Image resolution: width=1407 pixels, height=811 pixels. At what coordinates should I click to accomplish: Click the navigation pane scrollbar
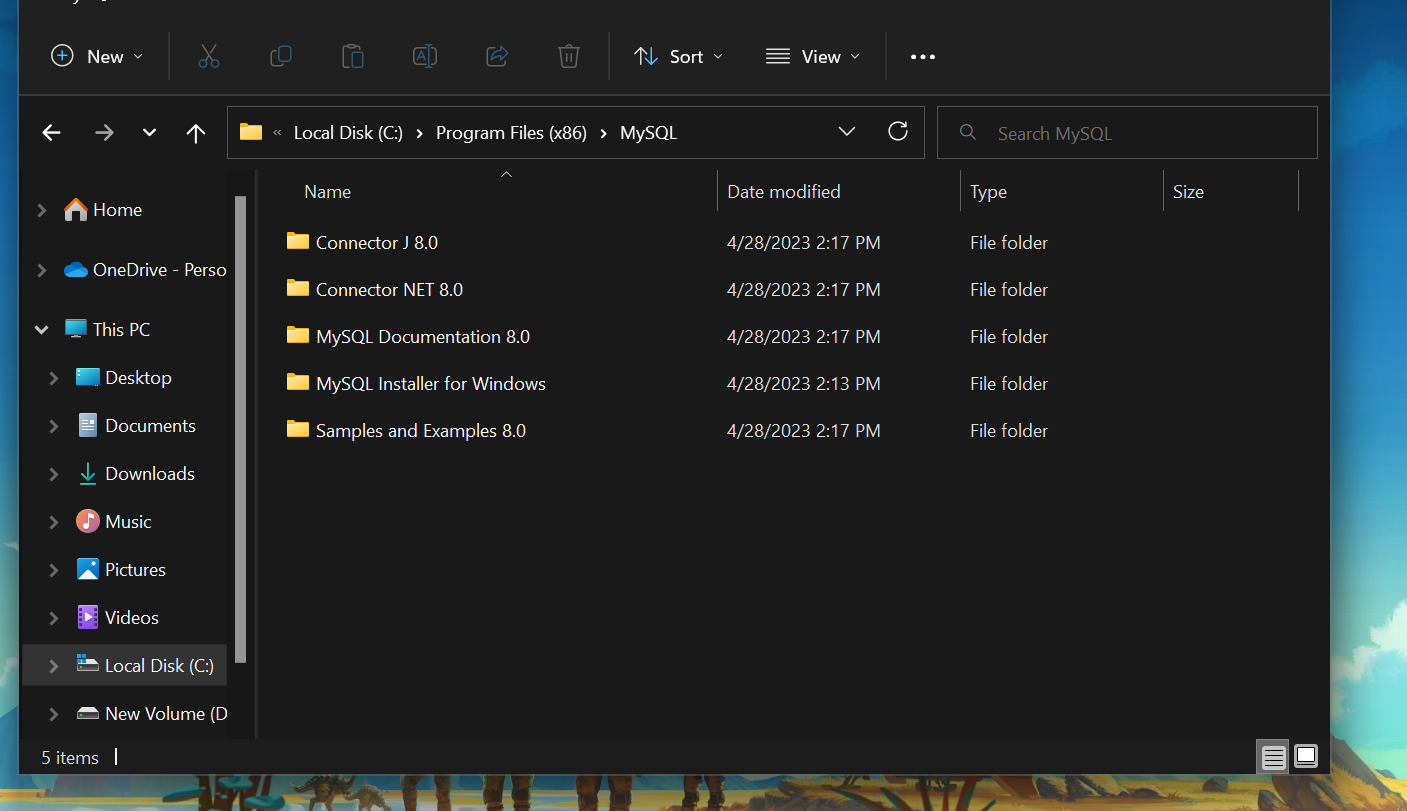(240, 430)
